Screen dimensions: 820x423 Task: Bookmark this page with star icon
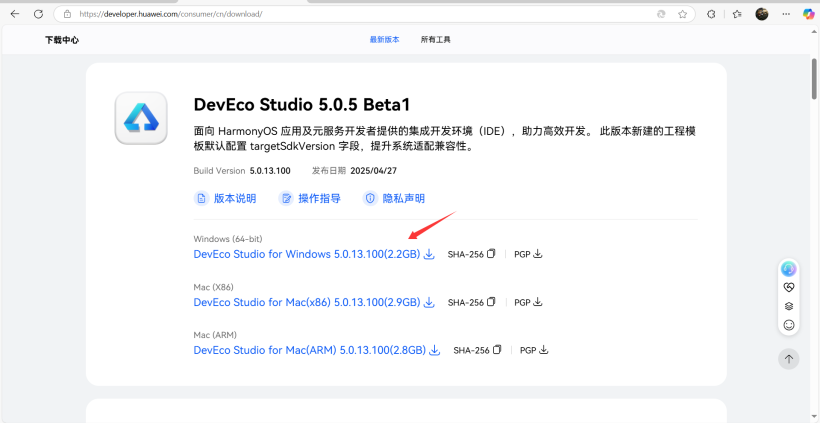tap(682, 14)
